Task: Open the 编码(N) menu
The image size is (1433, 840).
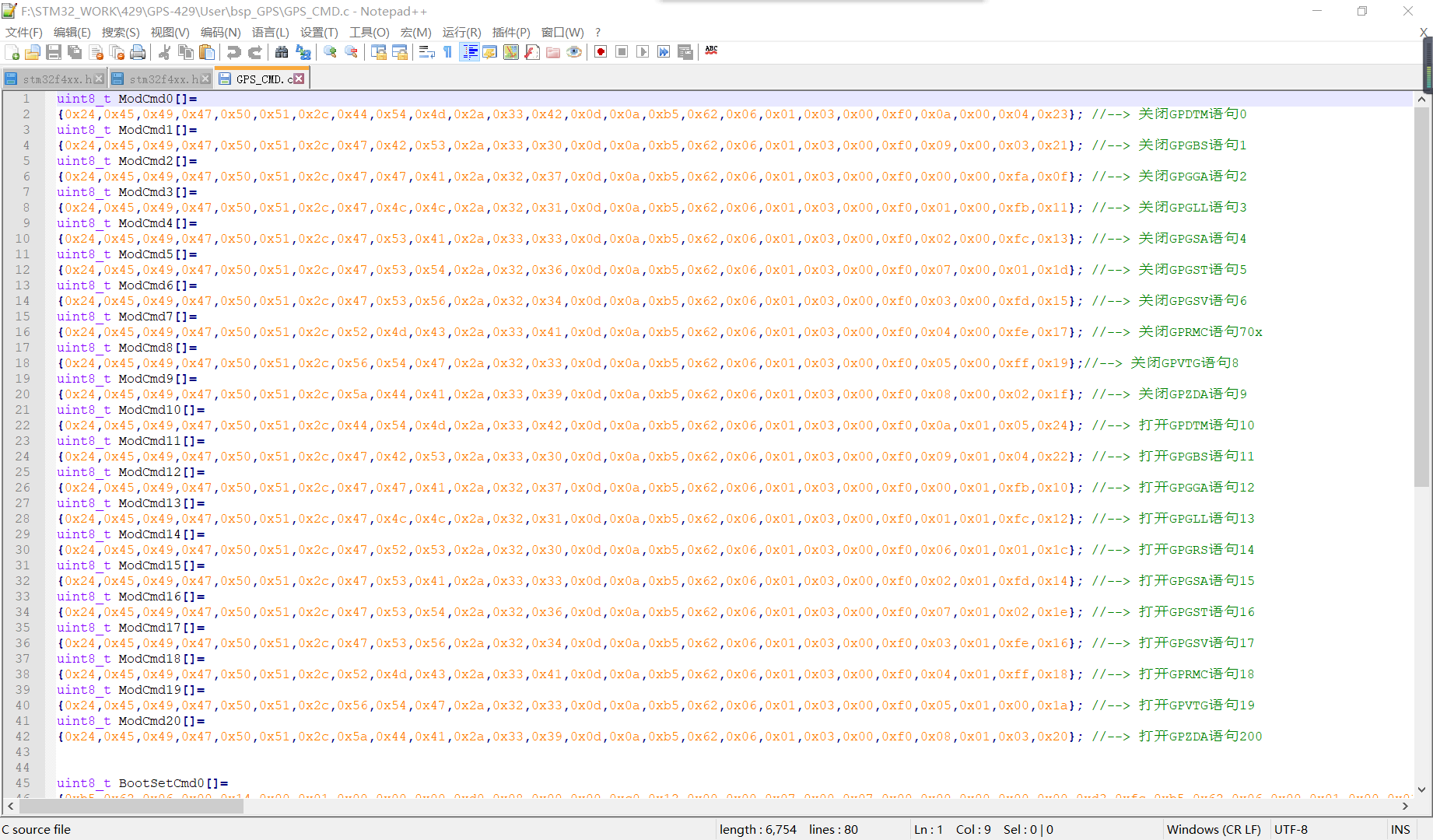Action: 221,32
